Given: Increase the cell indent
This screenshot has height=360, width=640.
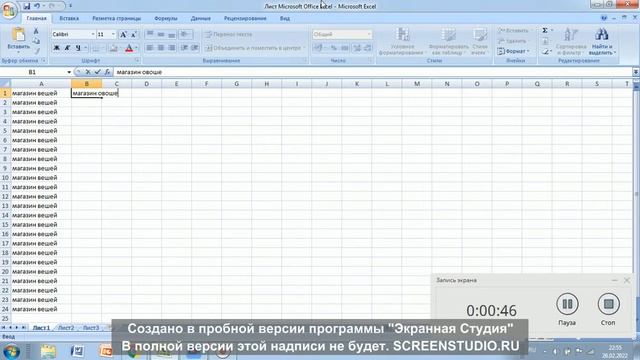Looking at the screenshot, I should (195, 48).
